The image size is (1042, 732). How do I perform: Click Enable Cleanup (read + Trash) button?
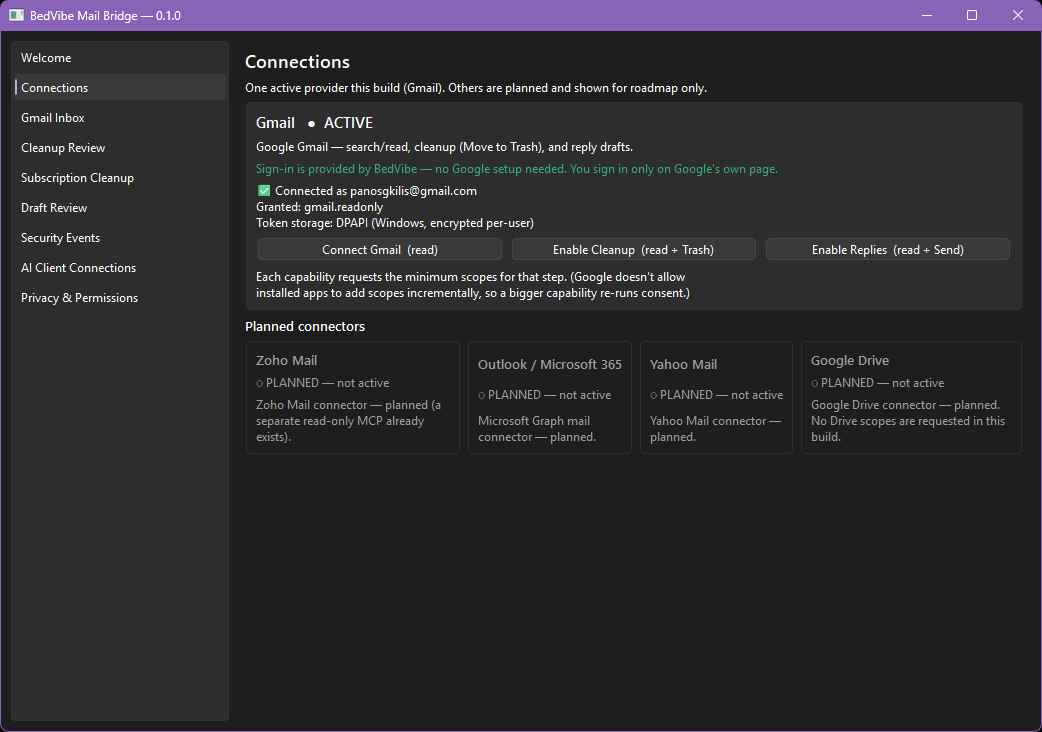[x=633, y=250]
